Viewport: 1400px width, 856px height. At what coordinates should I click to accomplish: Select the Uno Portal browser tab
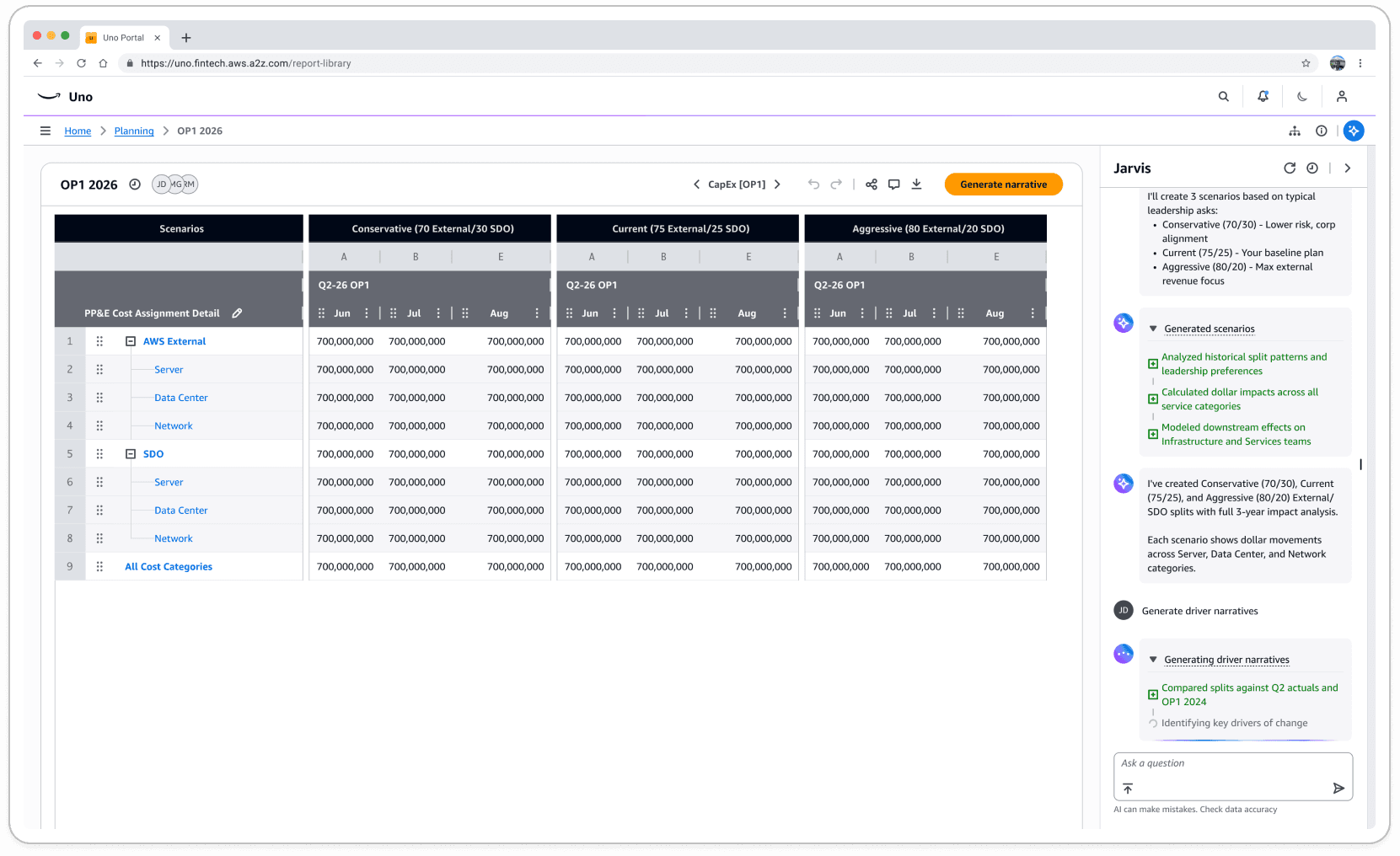pyautogui.click(x=124, y=37)
